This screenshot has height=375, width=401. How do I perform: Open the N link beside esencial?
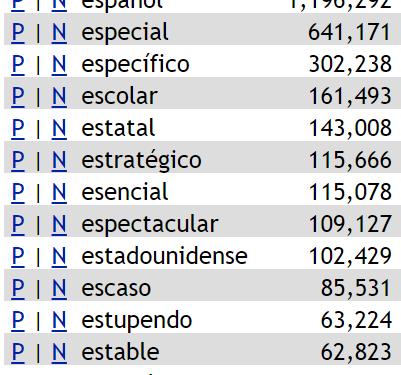coord(59,192)
